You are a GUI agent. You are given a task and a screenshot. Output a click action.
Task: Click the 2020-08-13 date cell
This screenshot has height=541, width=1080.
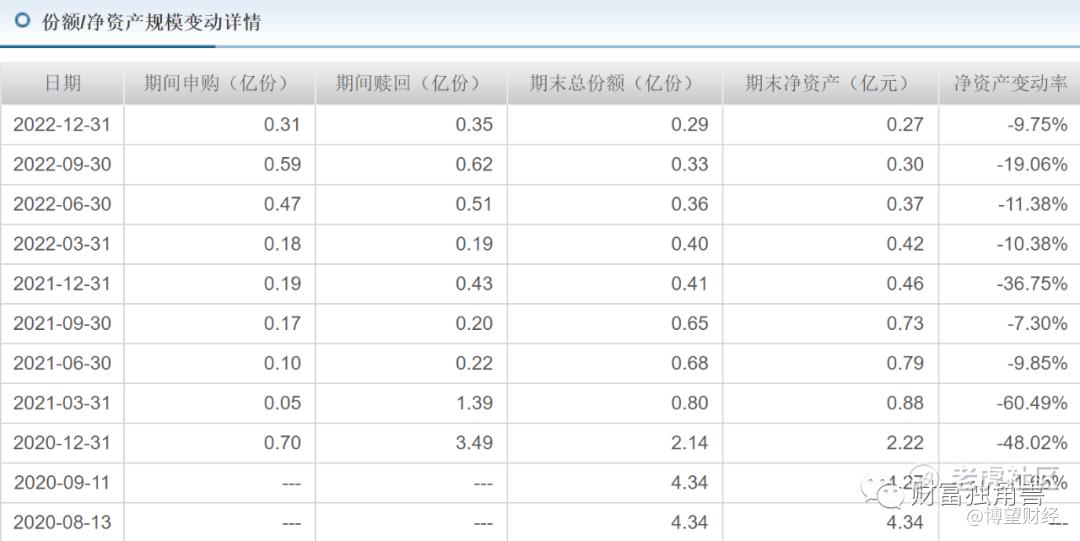click(62, 523)
